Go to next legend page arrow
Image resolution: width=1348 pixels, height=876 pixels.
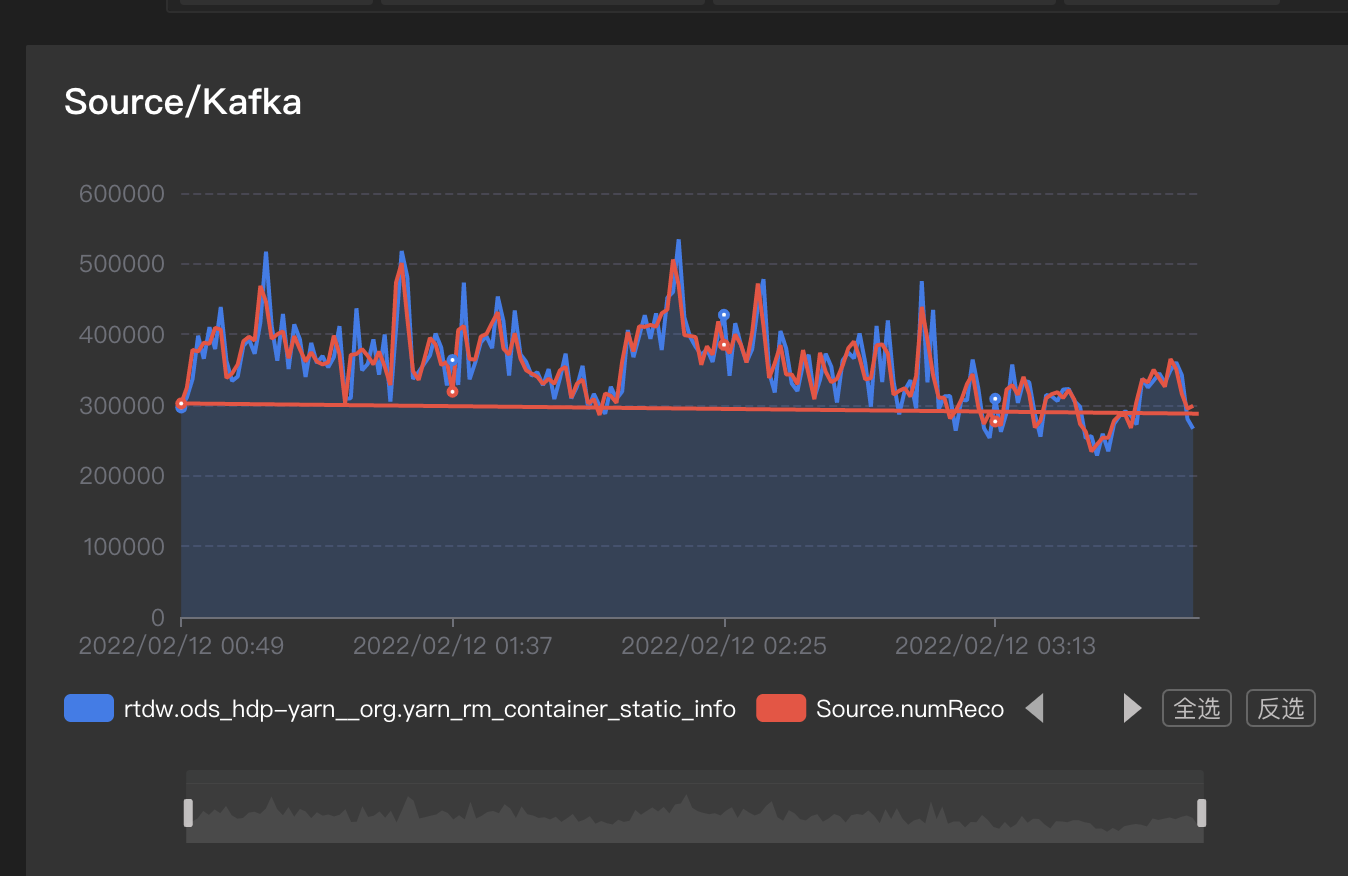[1132, 709]
